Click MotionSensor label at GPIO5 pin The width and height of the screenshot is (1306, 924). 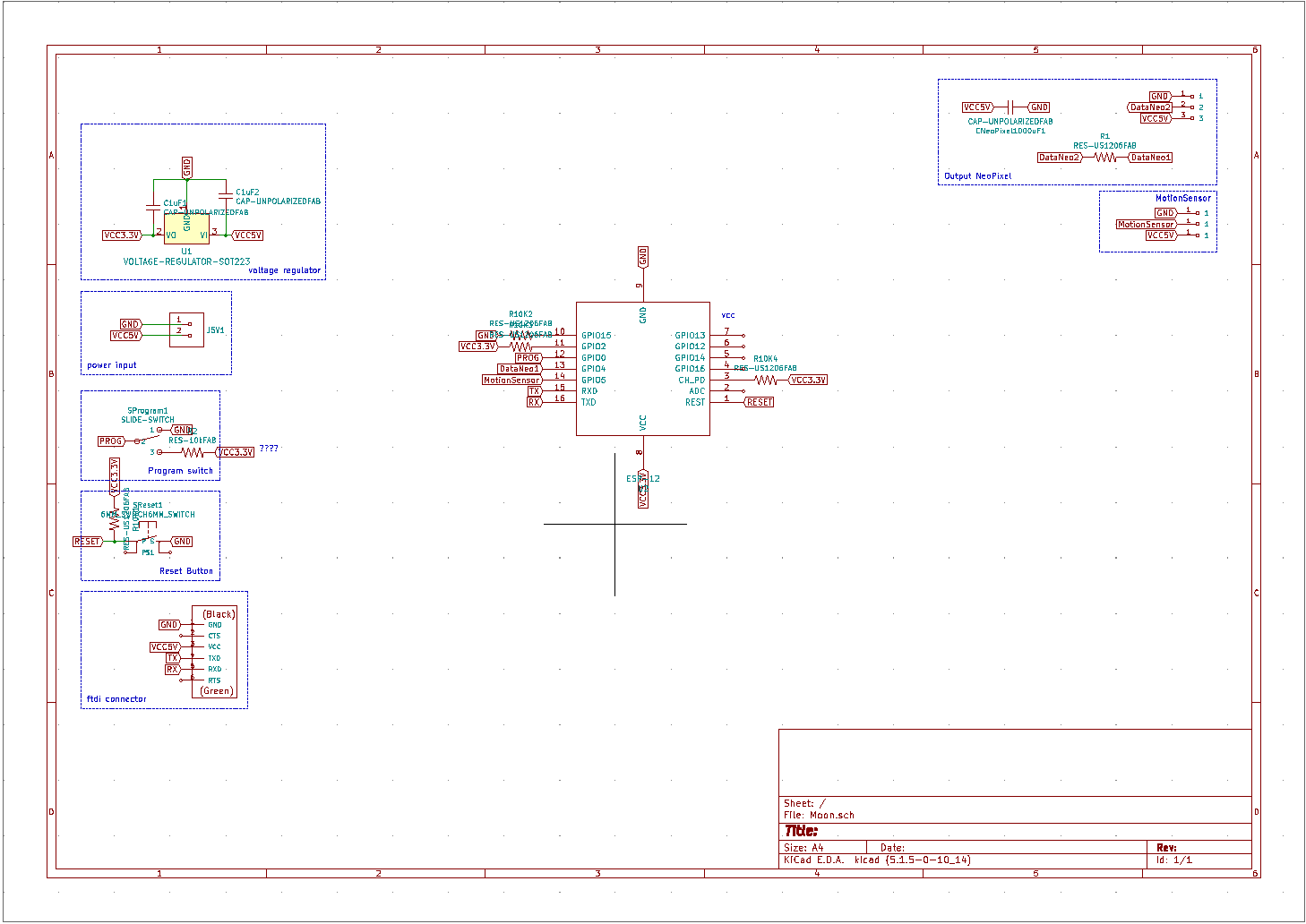pos(512,381)
